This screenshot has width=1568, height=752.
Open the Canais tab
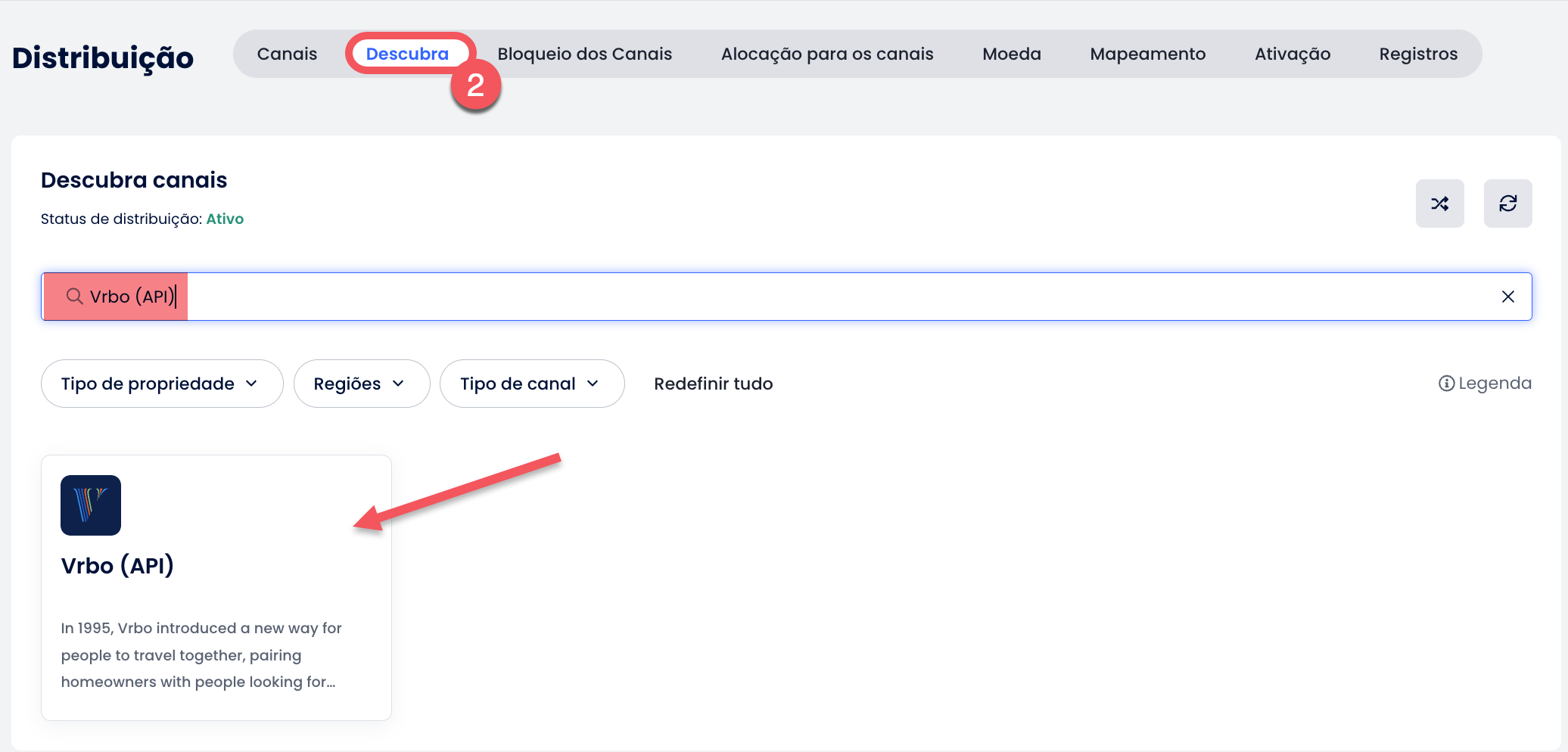pyautogui.click(x=287, y=54)
